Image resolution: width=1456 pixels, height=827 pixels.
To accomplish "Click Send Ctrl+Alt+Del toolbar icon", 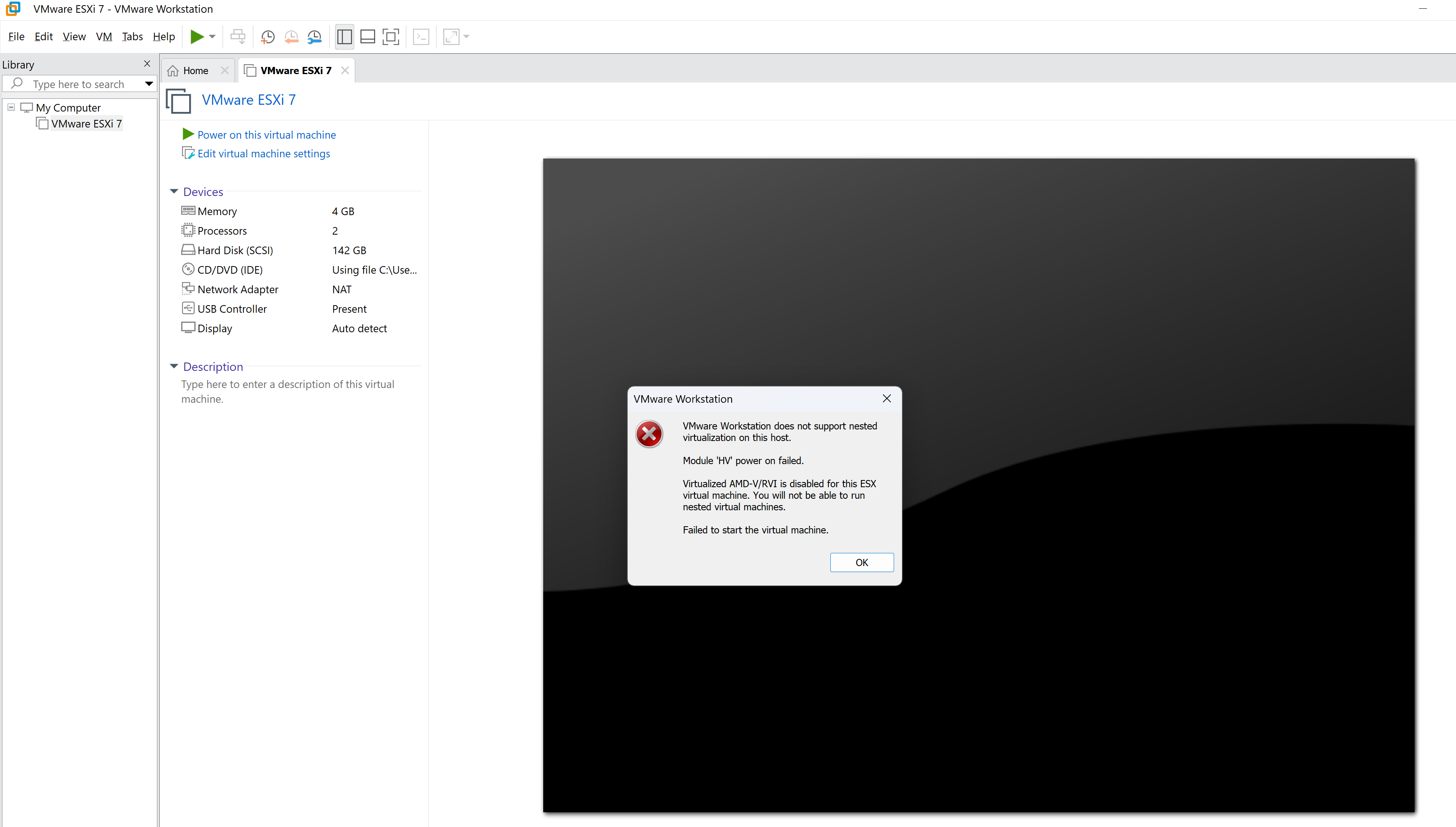I will (x=238, y=37).
